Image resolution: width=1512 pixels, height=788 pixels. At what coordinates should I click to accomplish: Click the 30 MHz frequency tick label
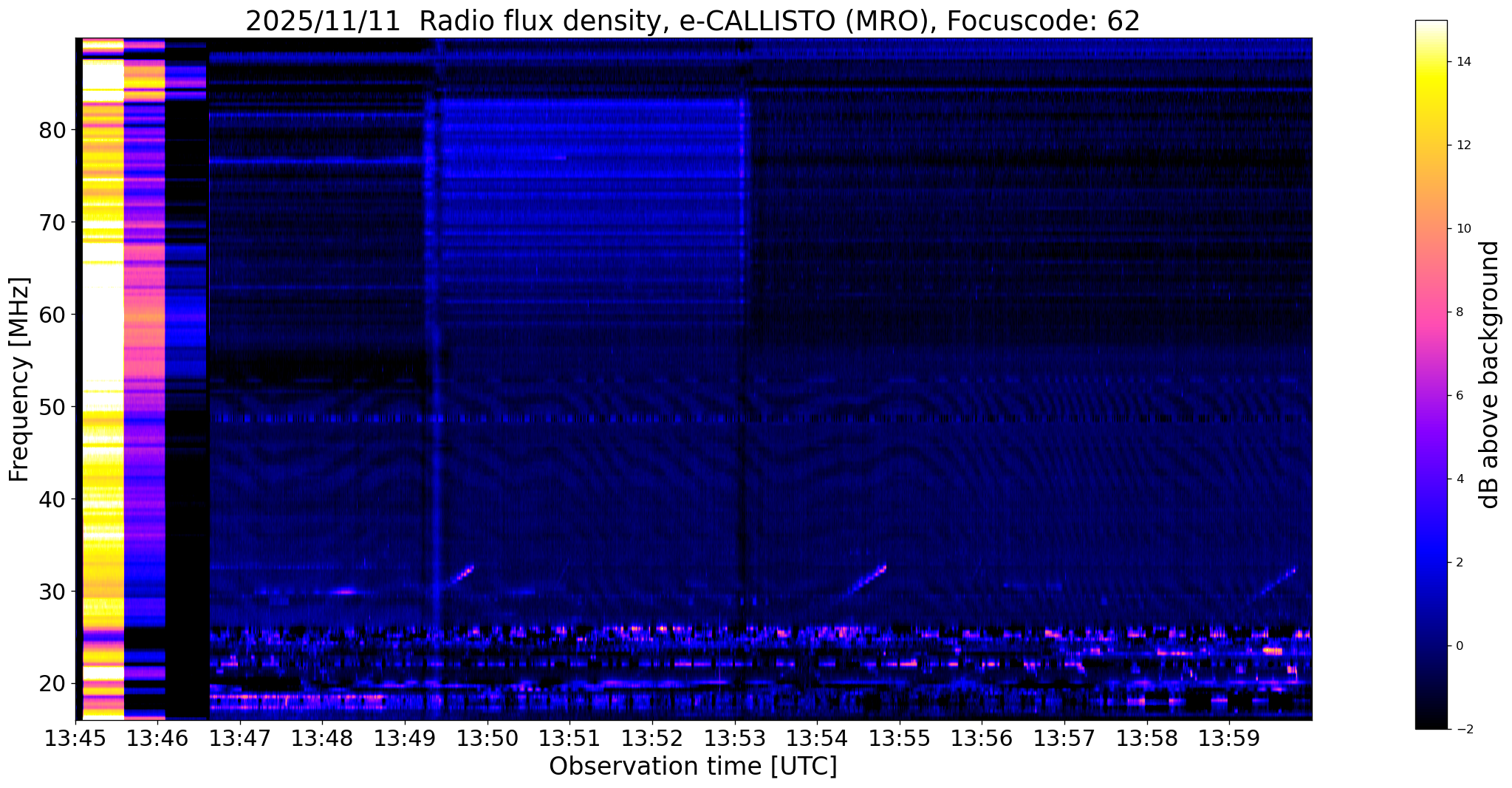coord(52,592)
